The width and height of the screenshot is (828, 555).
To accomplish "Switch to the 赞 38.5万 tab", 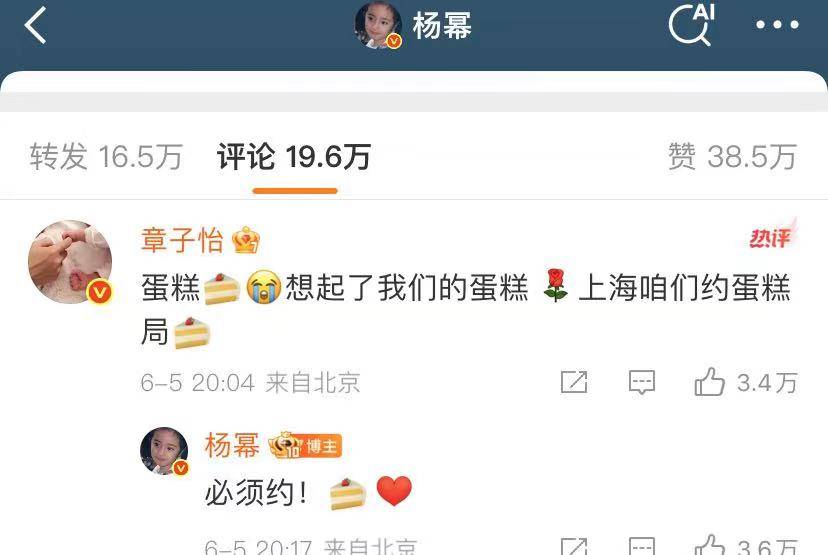I will (x=732, y=157).
